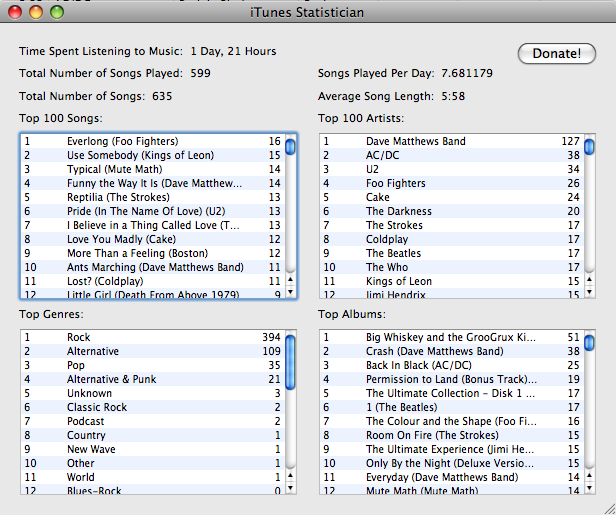Click down arrow of Top 100 Artists scrollbar
Image resolution: width=616 pixels, height=515 pixels.
tap(589, 292)
